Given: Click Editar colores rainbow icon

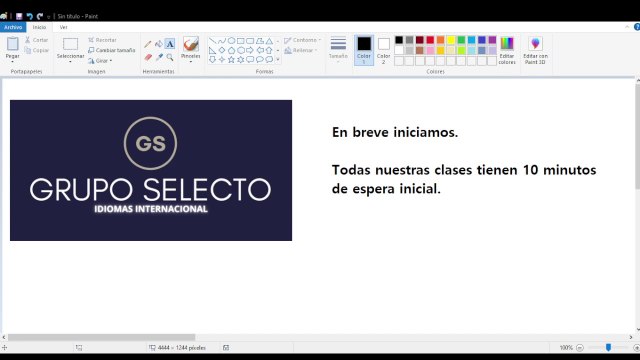Looking at the screenshot, I should tap(507, 44).
